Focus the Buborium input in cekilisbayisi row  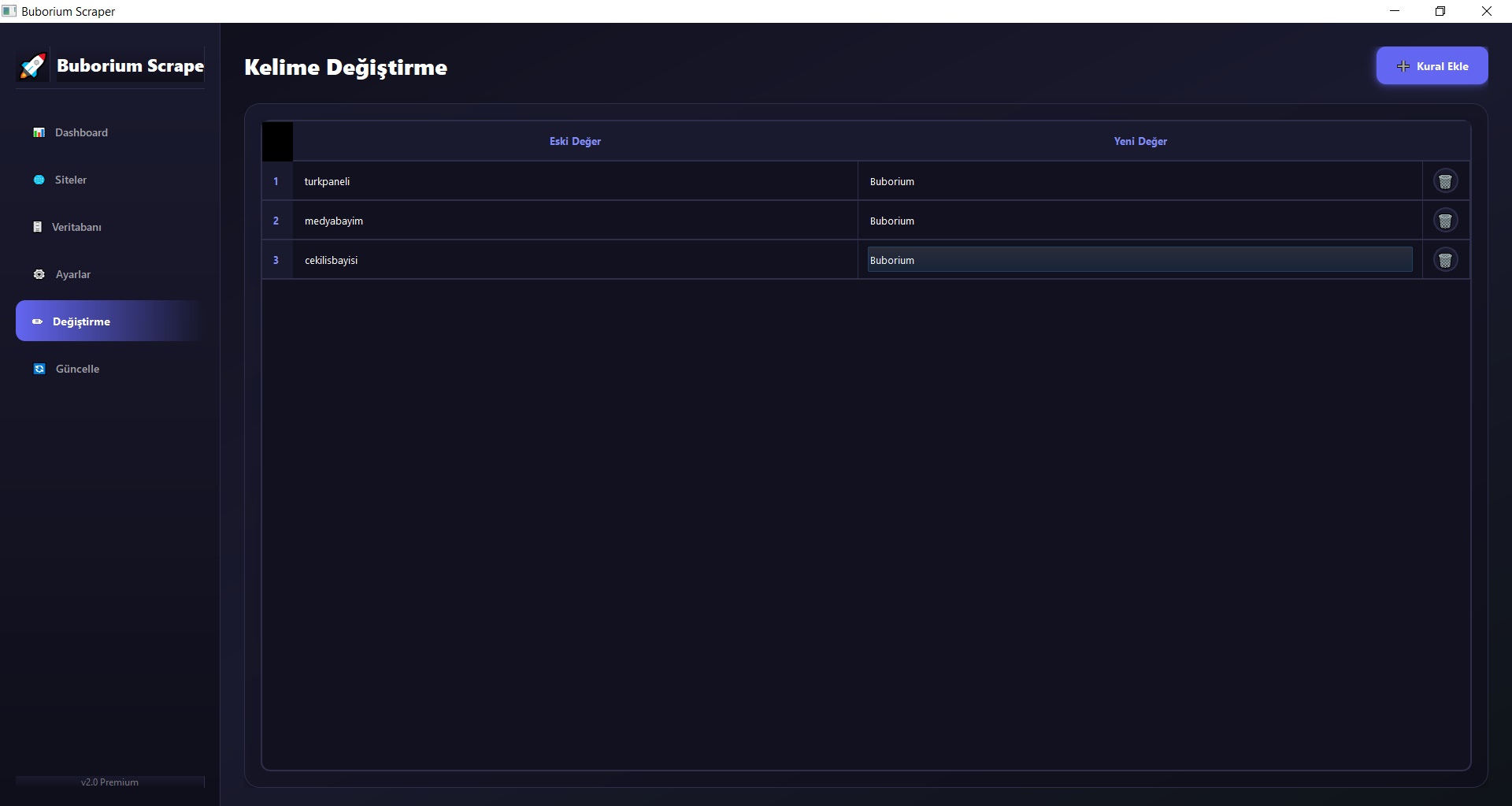(1140, 260)
